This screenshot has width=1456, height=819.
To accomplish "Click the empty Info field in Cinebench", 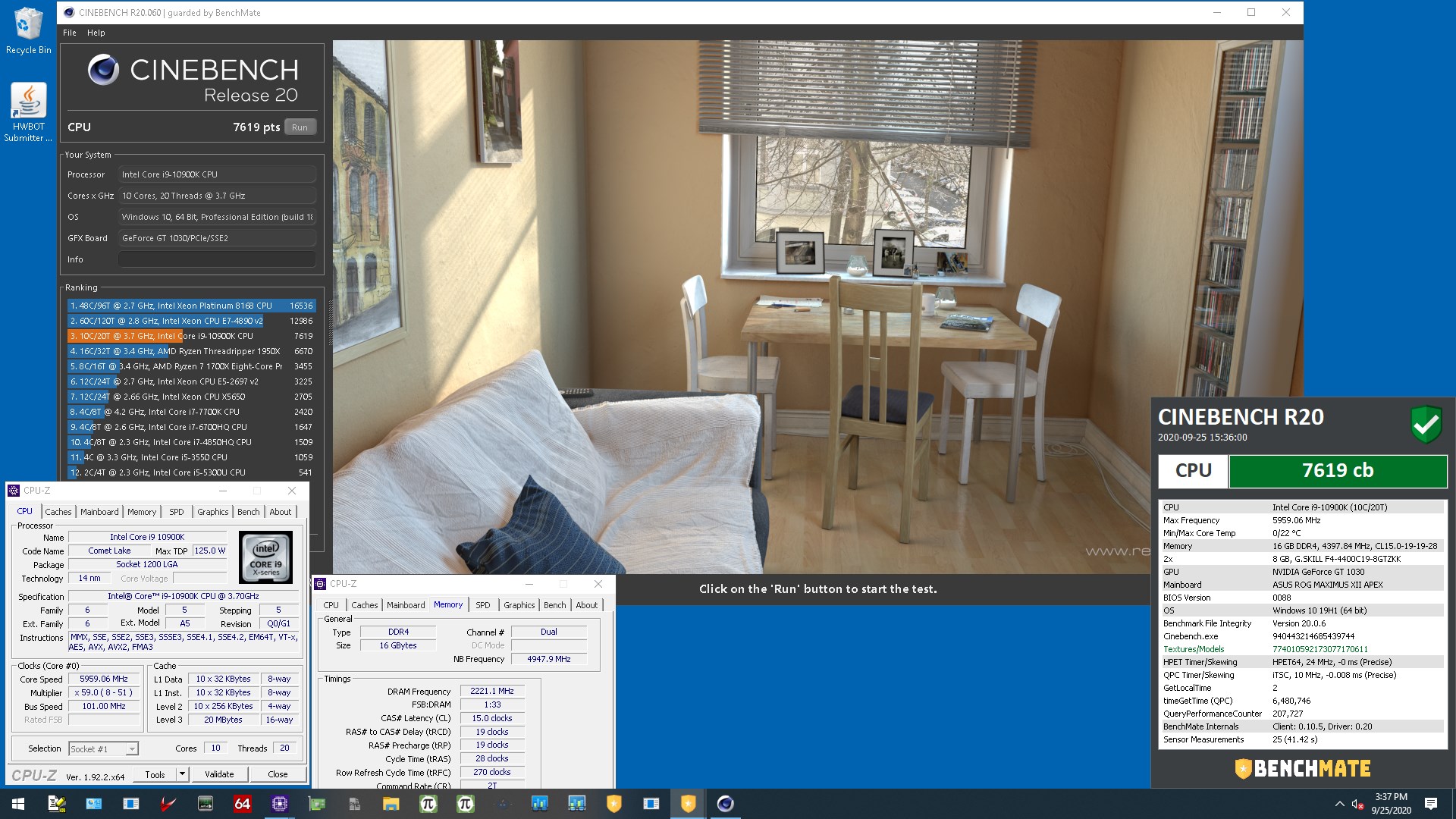I will coord(217,259).
